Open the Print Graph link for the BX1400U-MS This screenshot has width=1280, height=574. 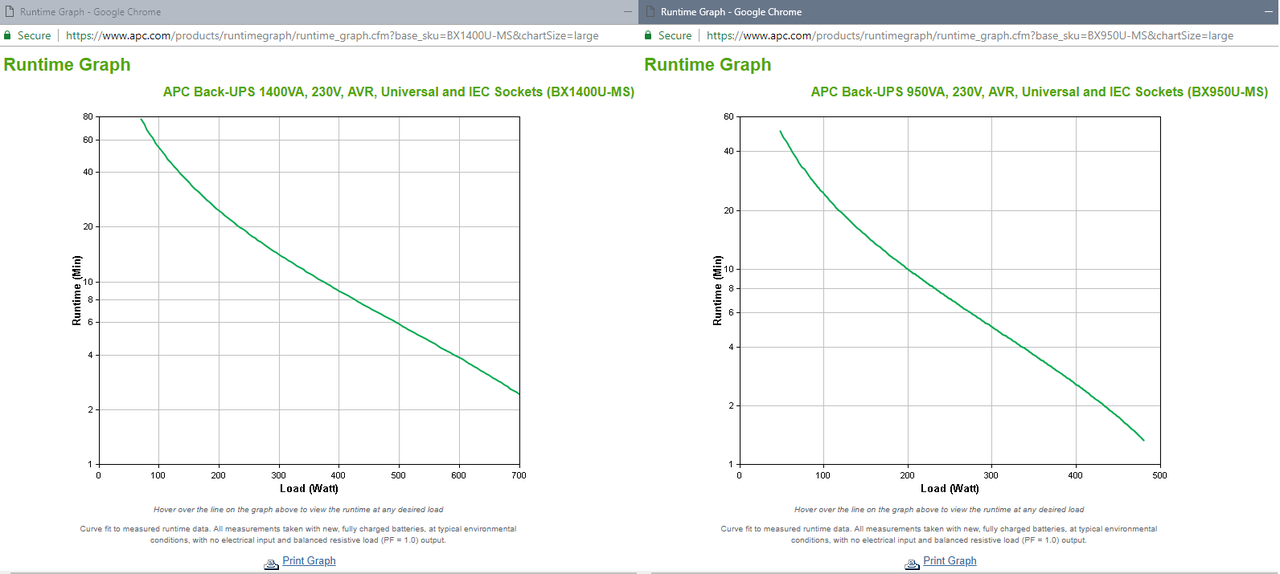tap(309, 561)
